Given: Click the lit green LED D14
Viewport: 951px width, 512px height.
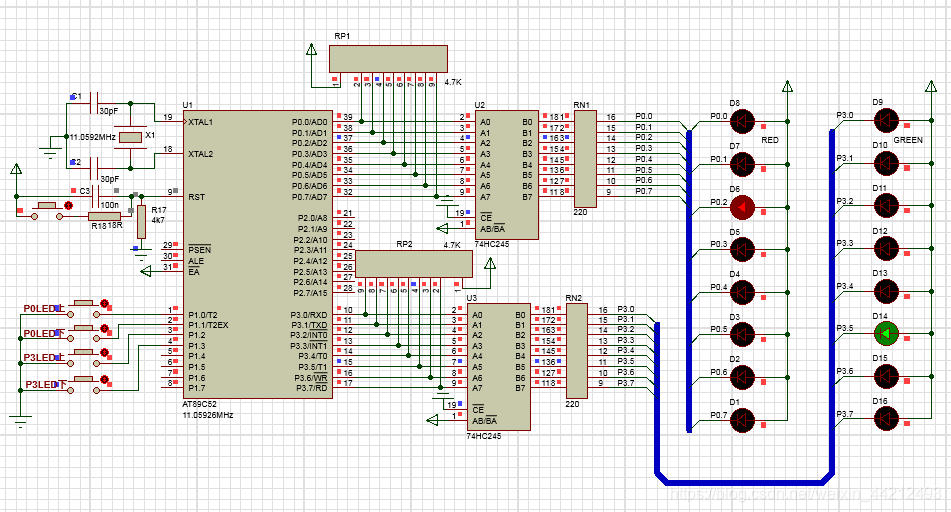Looking at the screenshot, I should 885,333.
